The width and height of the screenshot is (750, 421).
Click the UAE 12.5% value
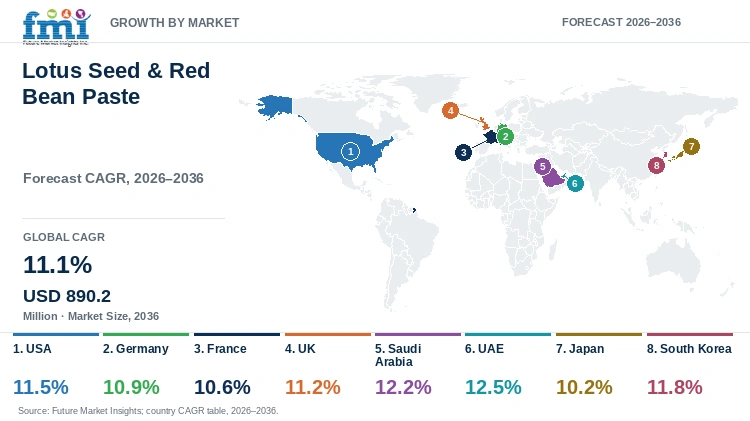493,387
